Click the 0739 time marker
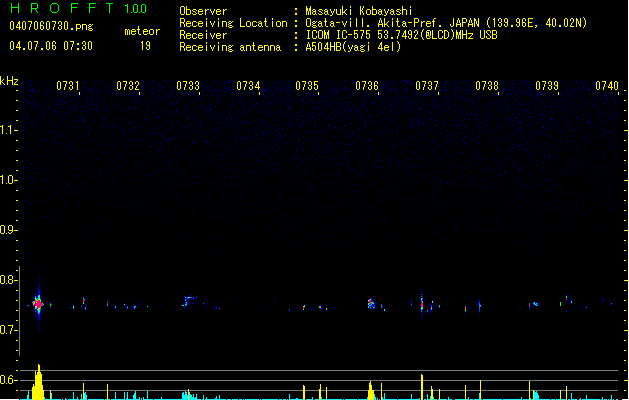The width and height of the screenshot is (629, 400). (x=547, y=86)
